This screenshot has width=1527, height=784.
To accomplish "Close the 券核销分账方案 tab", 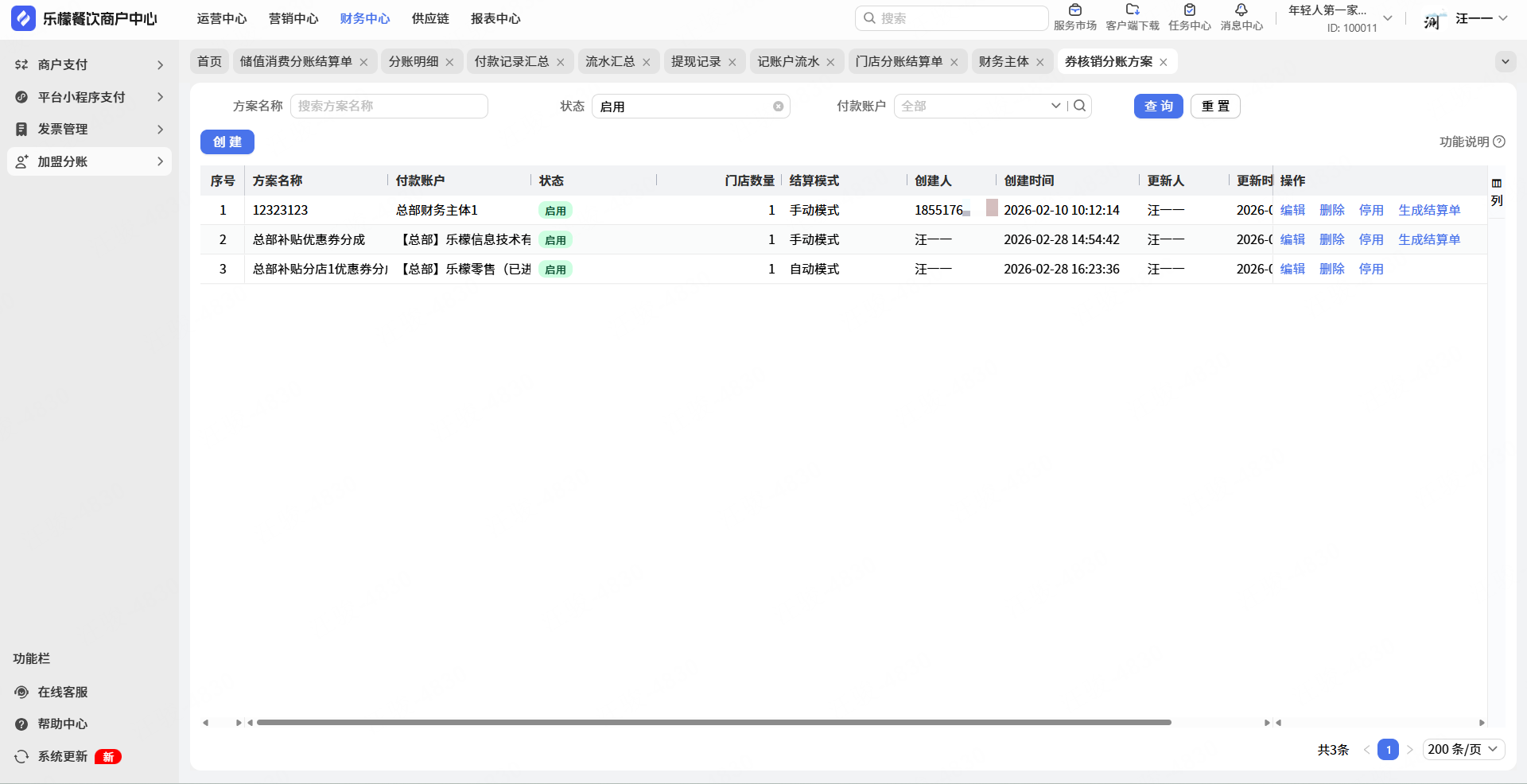I will [1163, 62].
